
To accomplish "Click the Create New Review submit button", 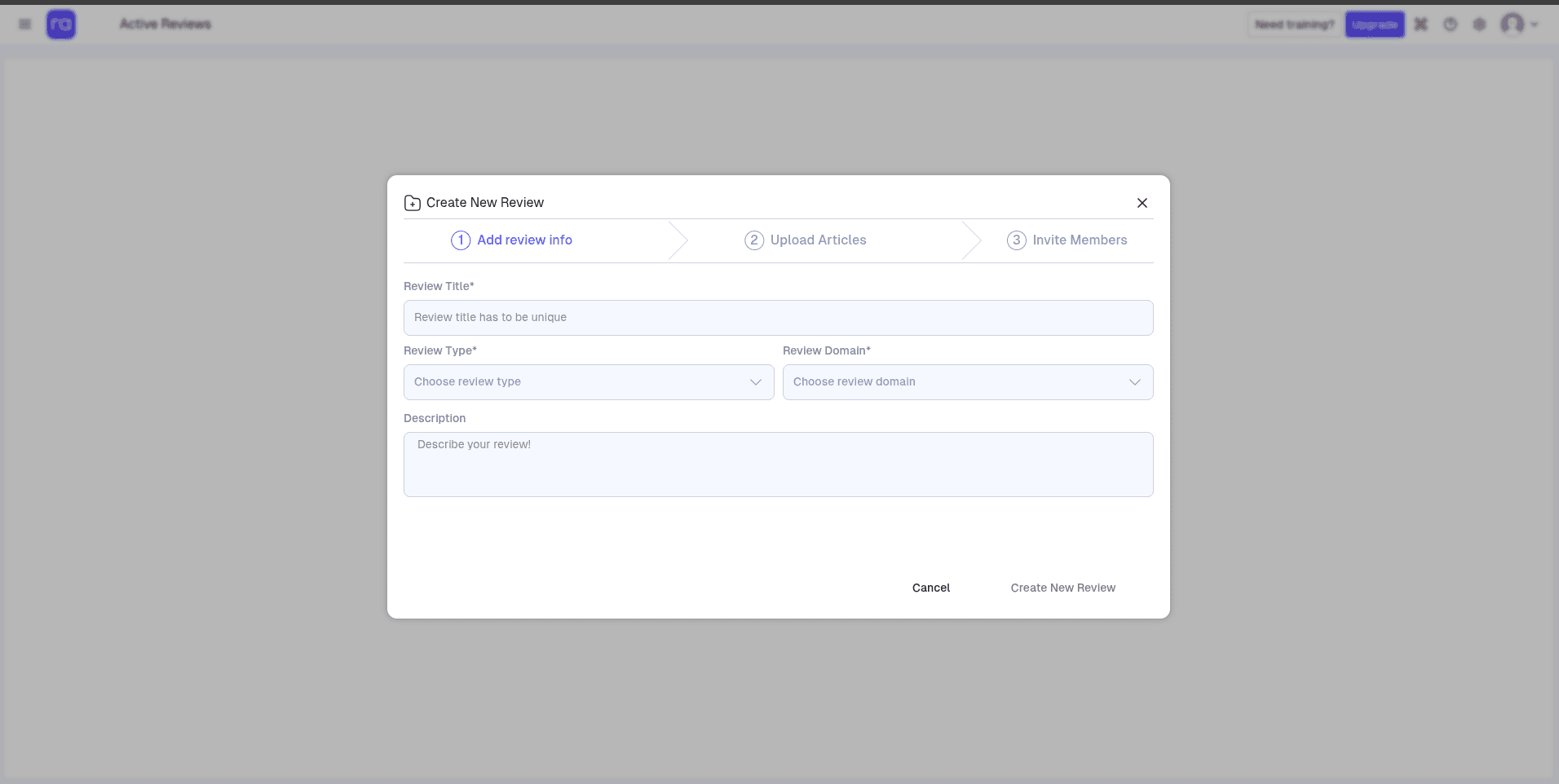I will (x=1062, y=588).
